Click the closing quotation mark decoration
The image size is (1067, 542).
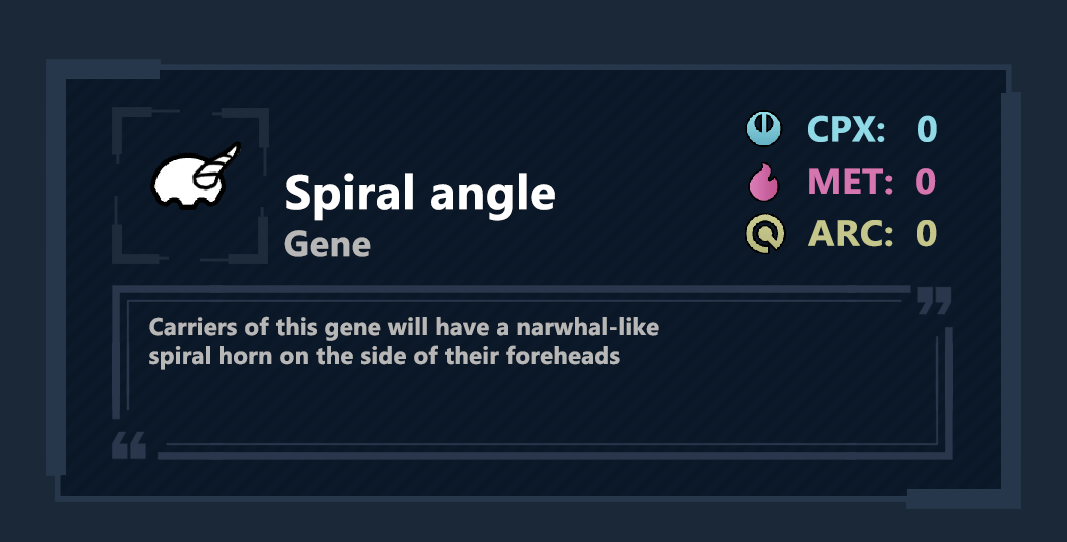[x=934, y=300]
